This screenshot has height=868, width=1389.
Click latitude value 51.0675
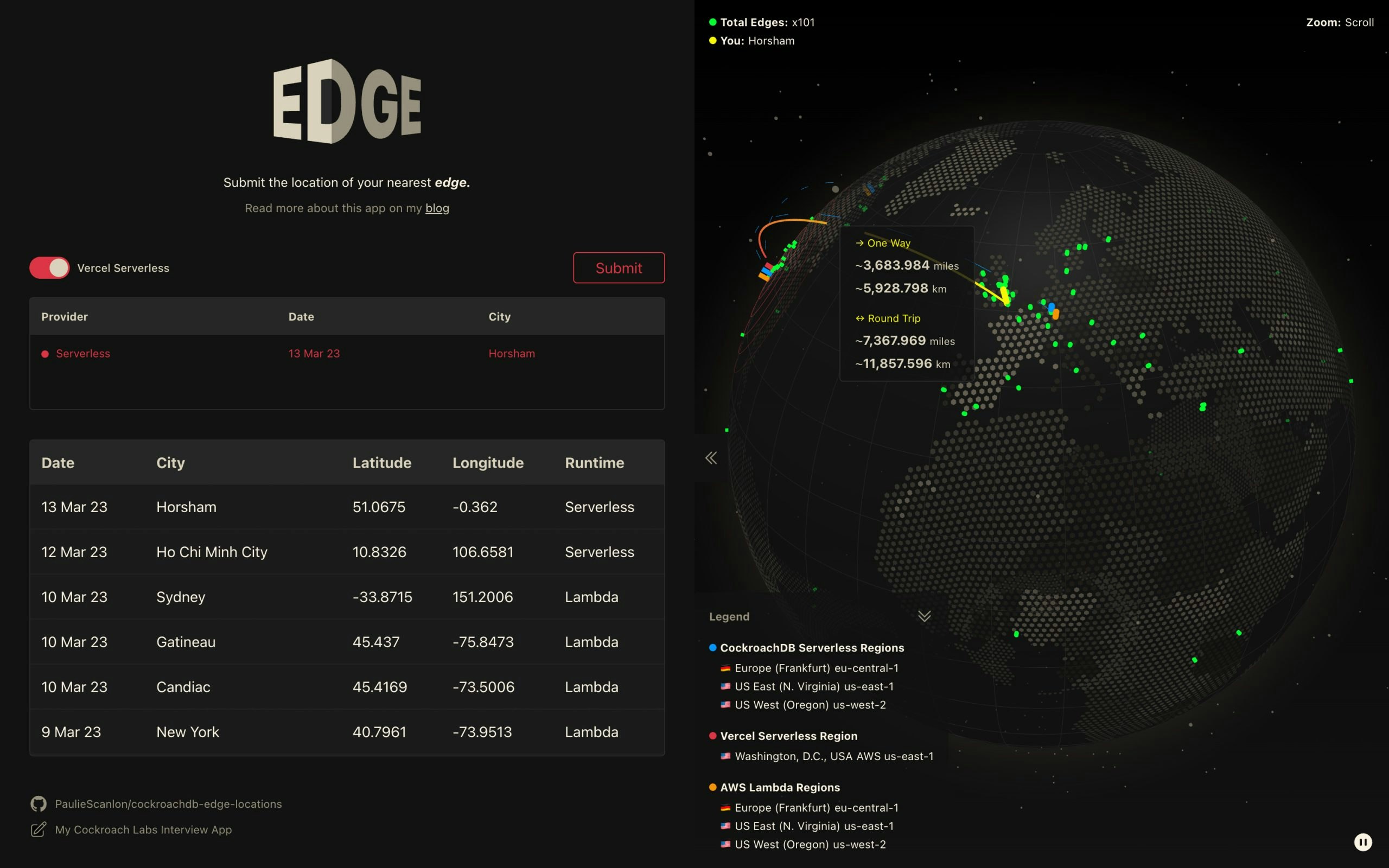click(x=379, y=507)
